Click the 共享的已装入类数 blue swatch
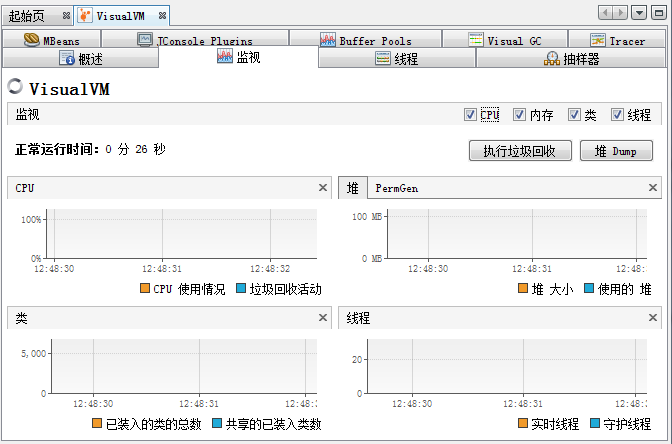Viewport: 672px width, 444px height. point(217,423)
